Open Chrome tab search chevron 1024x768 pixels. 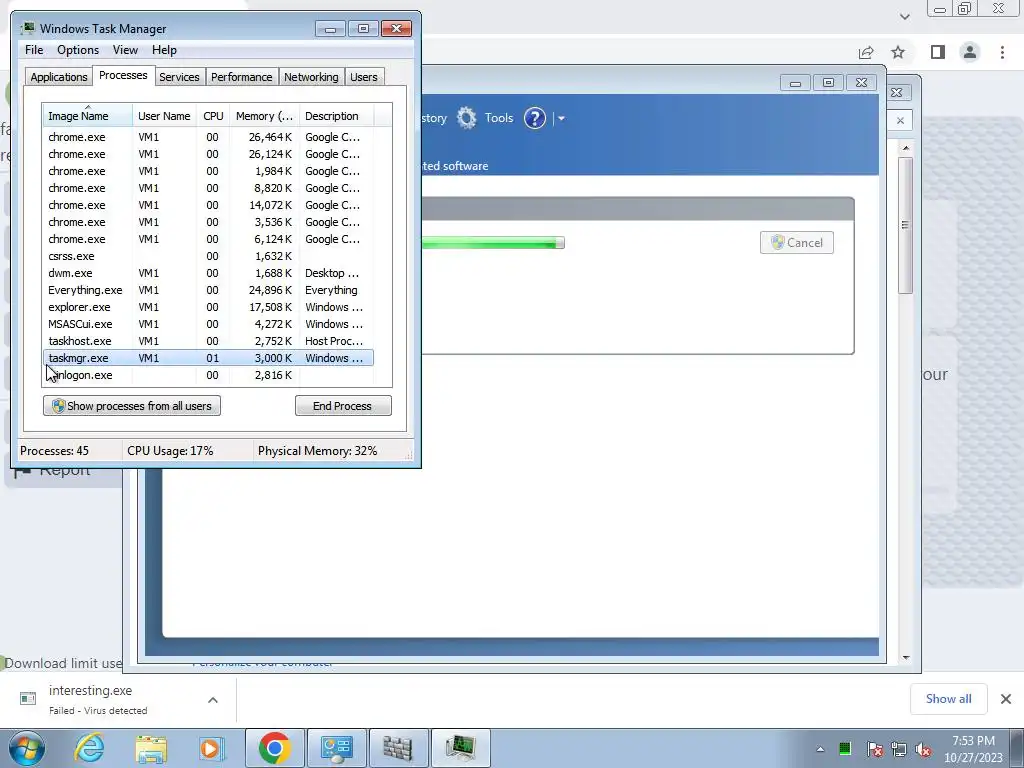(904, 16)
